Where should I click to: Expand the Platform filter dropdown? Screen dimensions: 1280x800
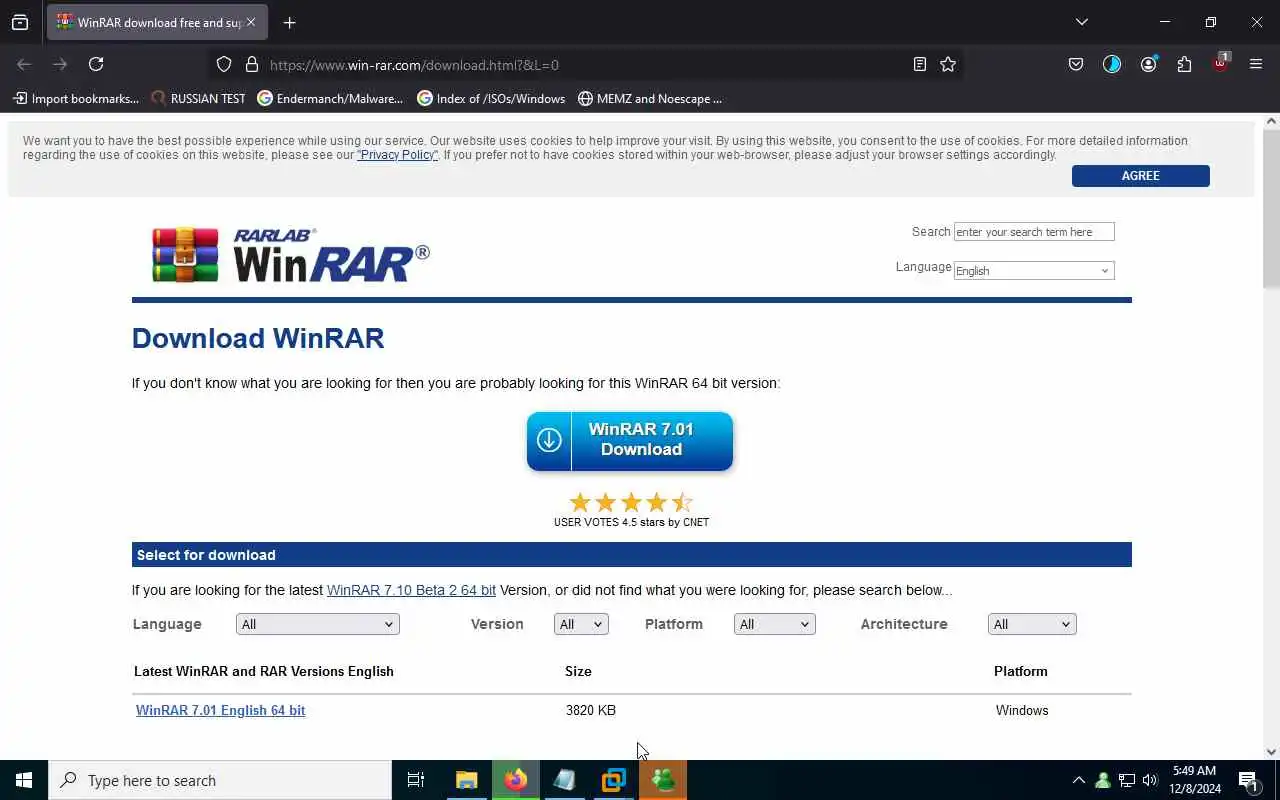coord(775,624)
